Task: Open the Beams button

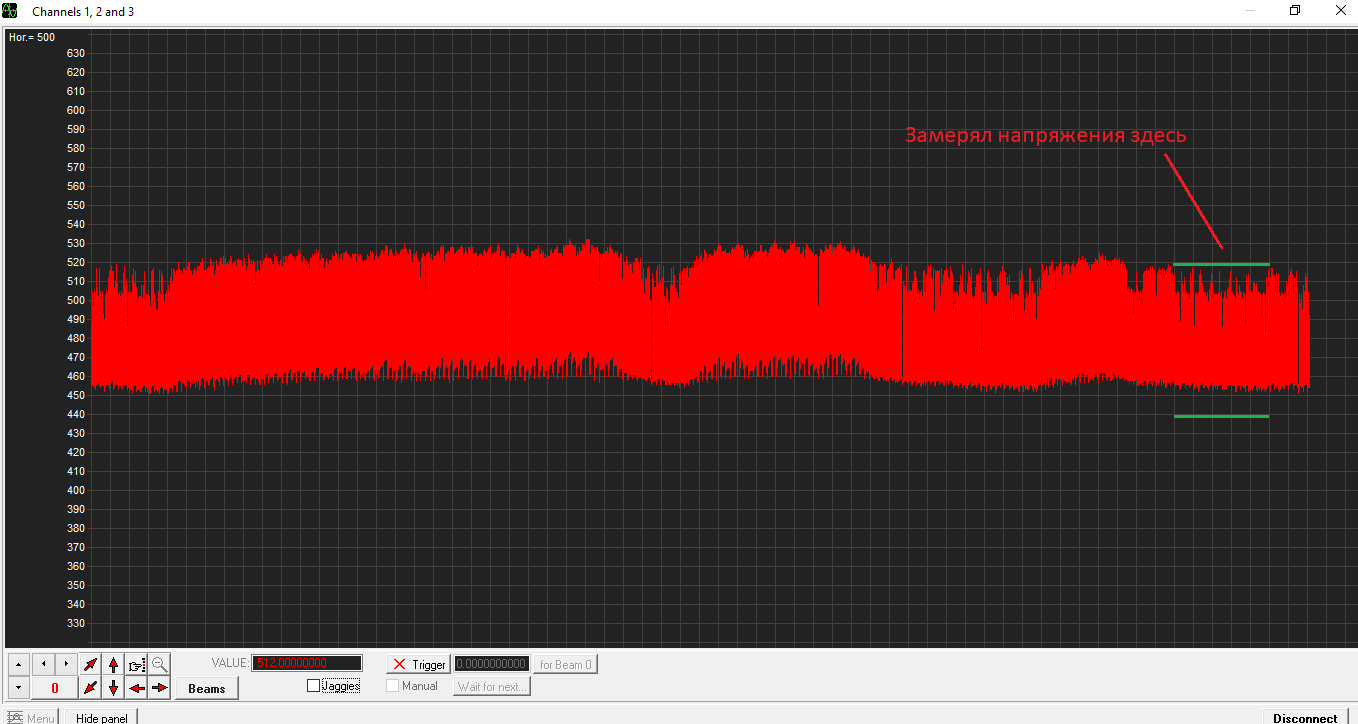Action: pos(207,688)
